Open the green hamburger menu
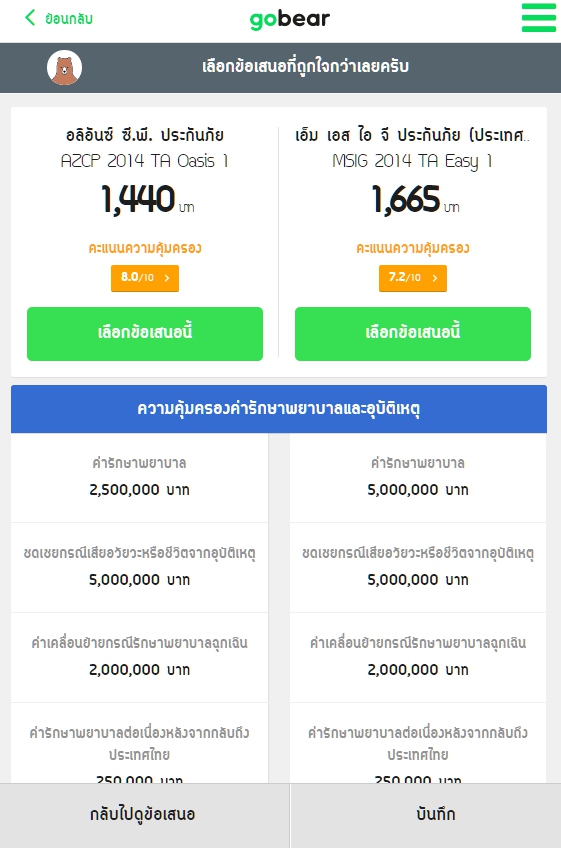The width and height of the screenshot is (561, 848). [x=538, y=18]
